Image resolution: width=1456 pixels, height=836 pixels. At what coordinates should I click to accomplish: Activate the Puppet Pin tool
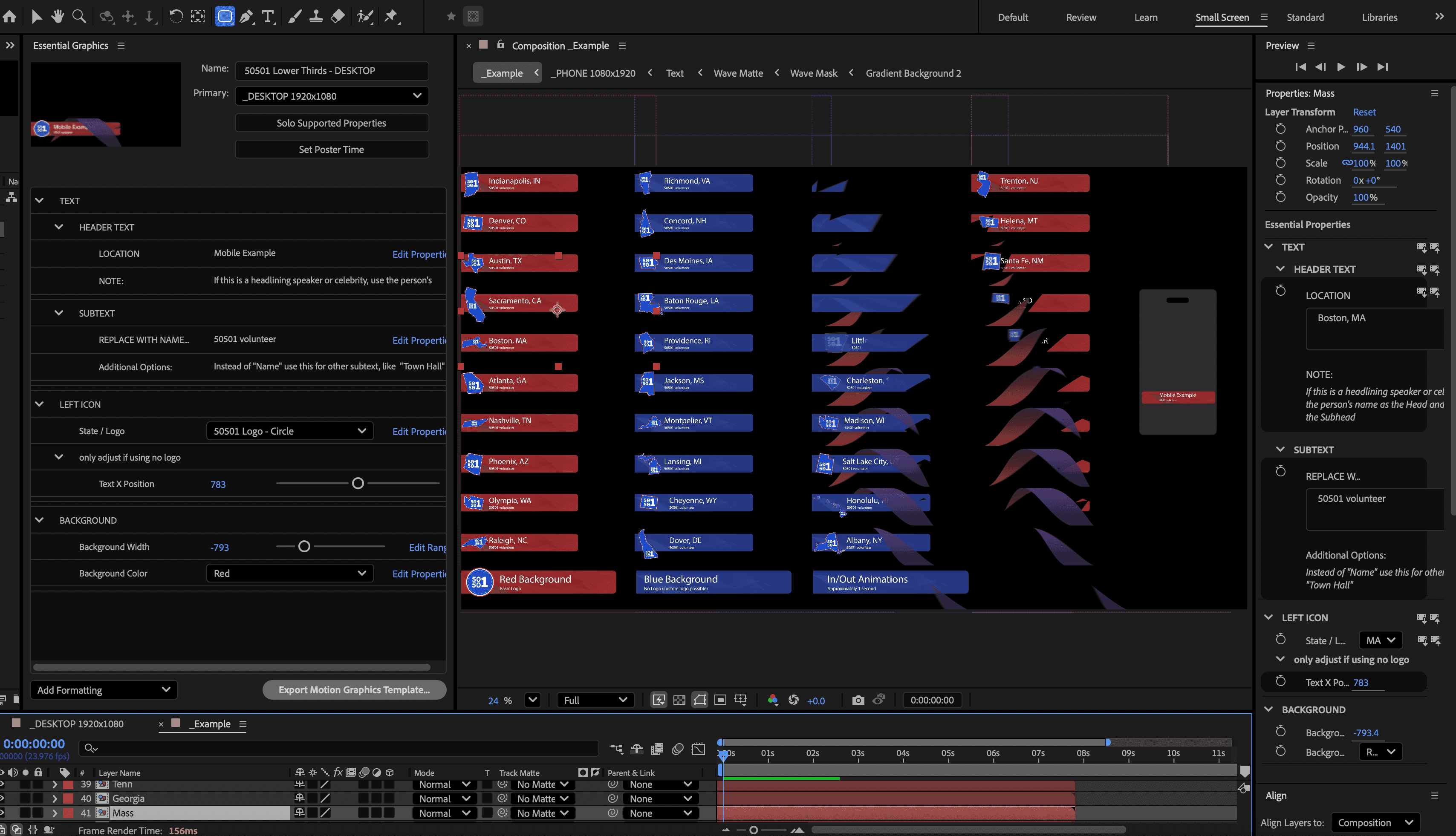[391, 16]
